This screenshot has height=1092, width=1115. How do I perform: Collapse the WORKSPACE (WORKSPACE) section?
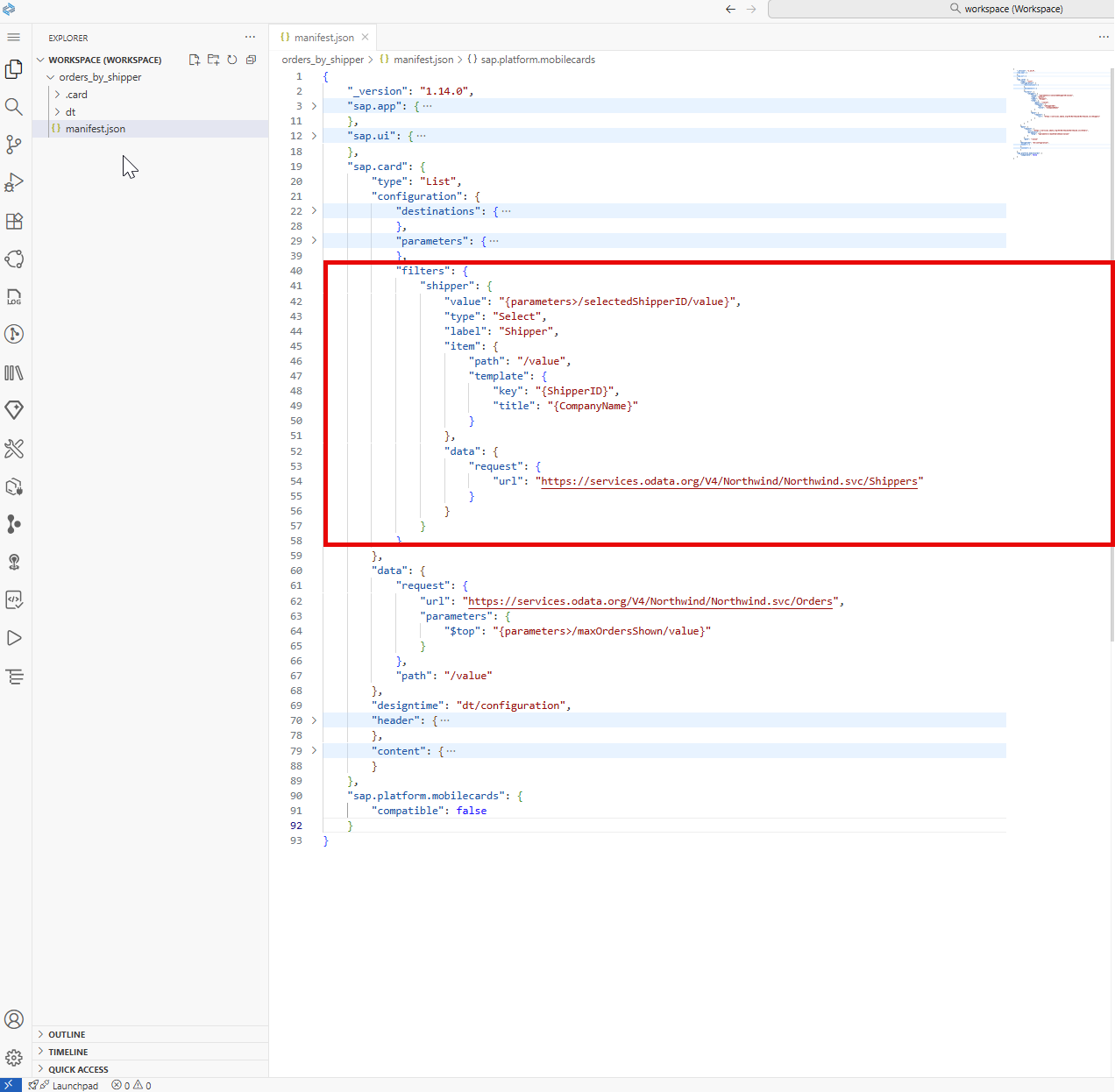[x=40, y=60]
